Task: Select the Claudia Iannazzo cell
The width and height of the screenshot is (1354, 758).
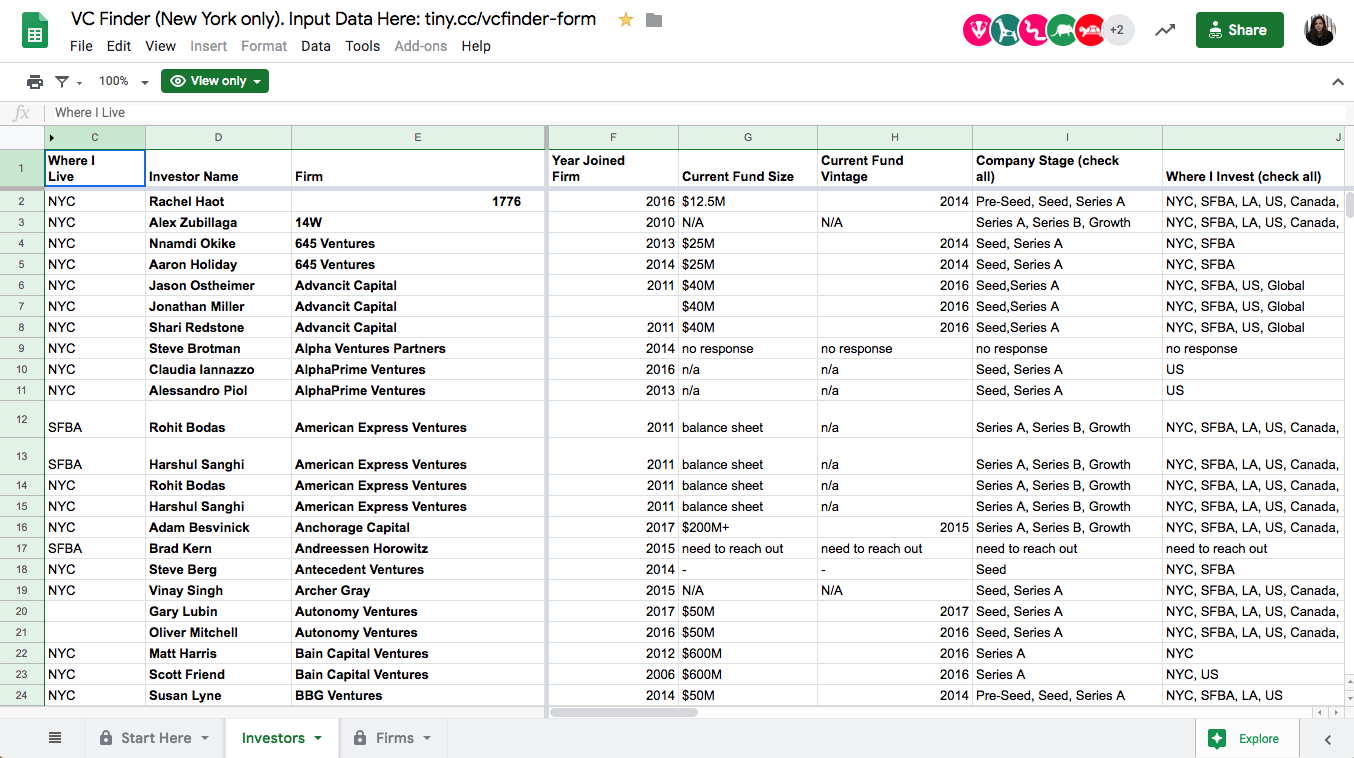Action: (218, 369)
